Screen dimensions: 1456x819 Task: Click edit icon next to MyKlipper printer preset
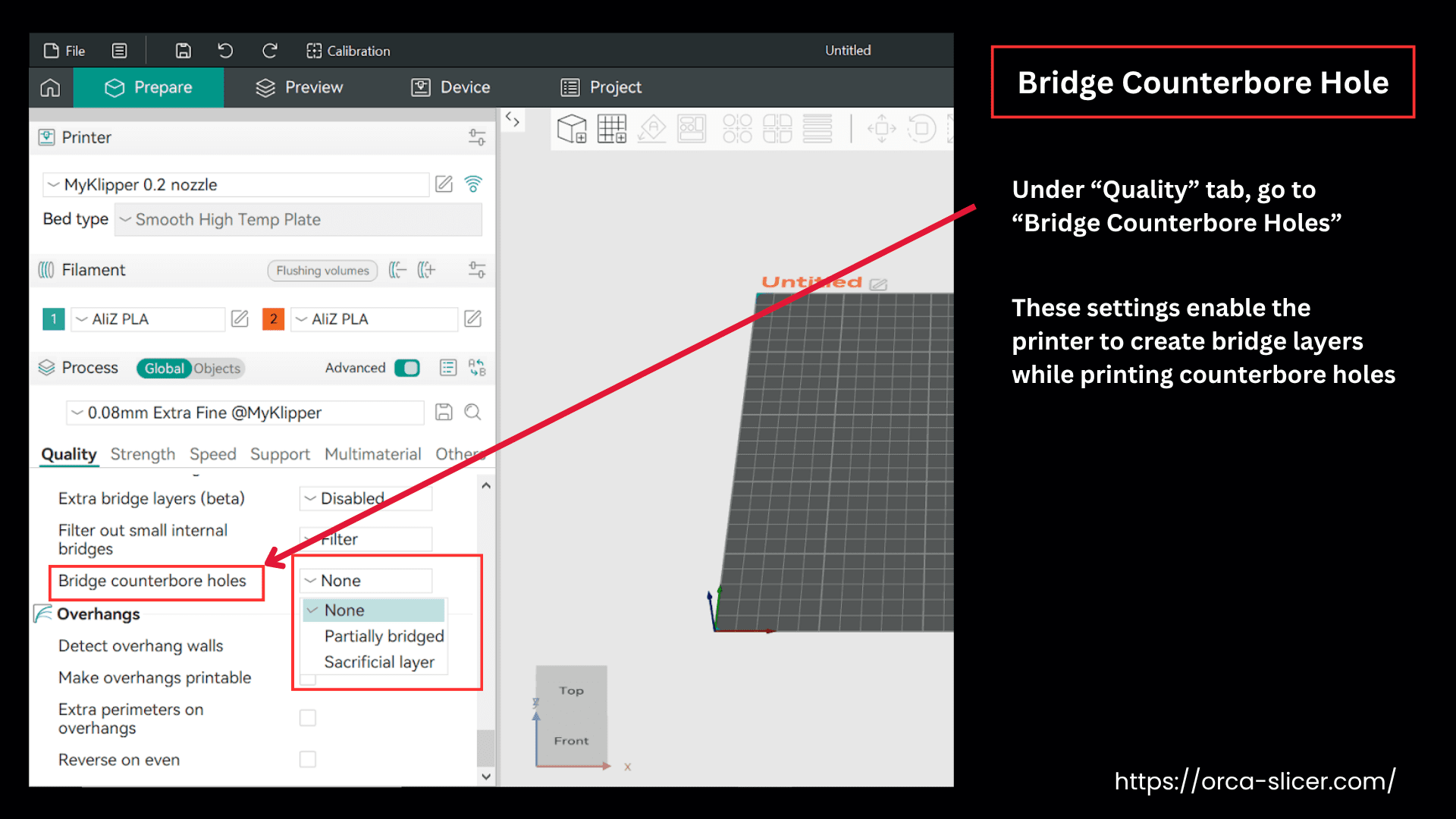(x=444, y=184)
